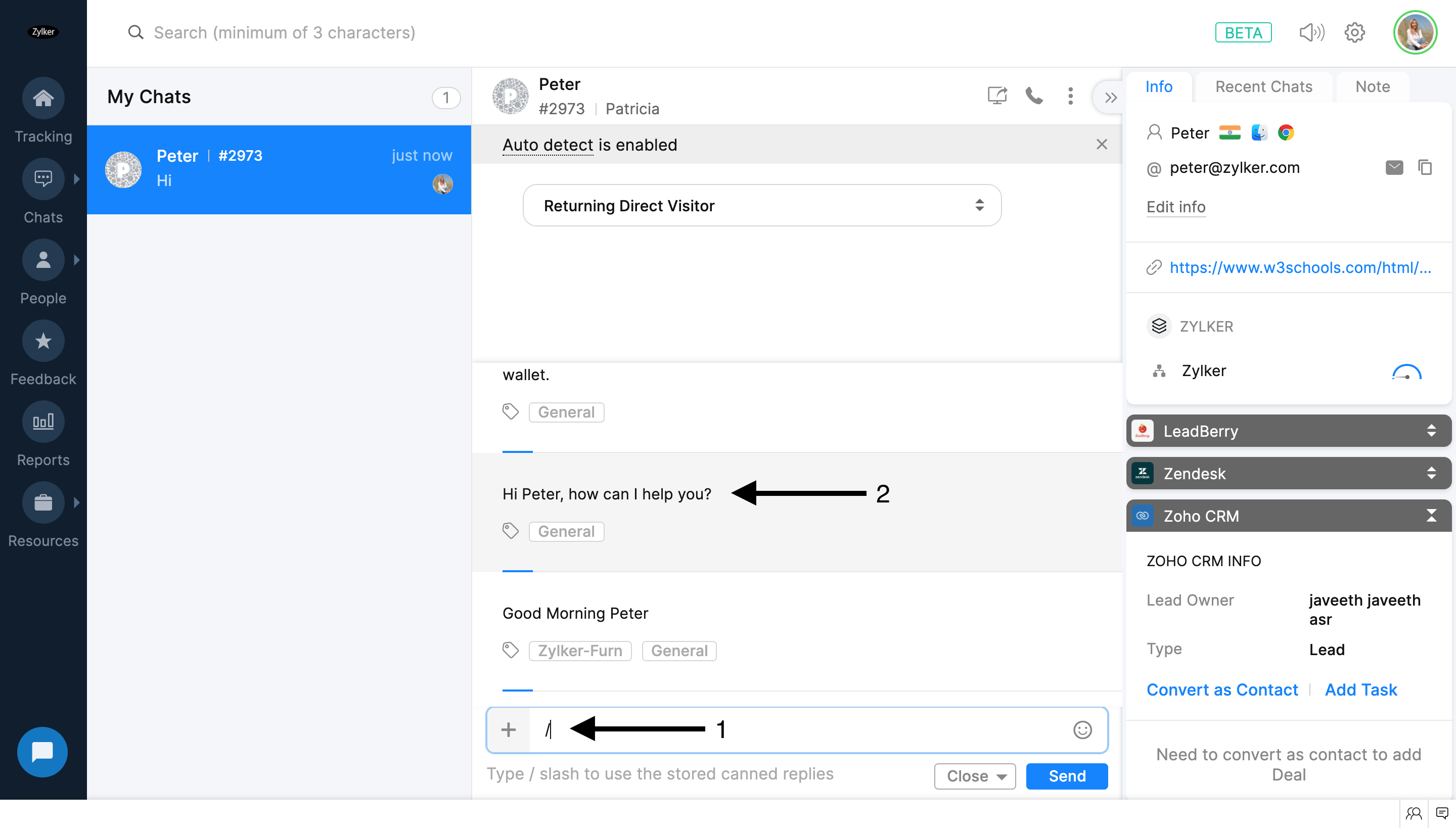Select Peter #2973 chat in My Chats
Image resolution: width=1456 pixels, height=828 pixels.
coord(279,169)
